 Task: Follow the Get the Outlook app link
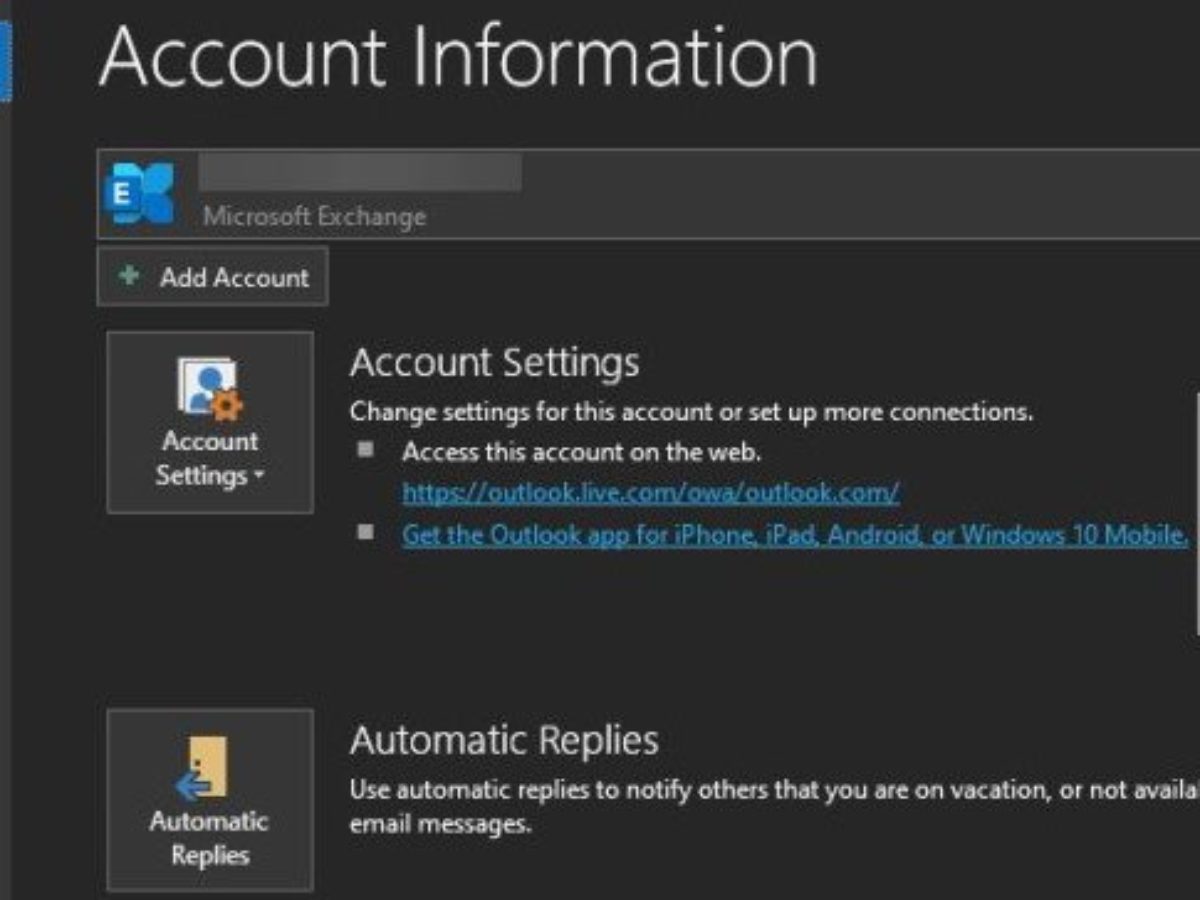(x=794, y=535)
